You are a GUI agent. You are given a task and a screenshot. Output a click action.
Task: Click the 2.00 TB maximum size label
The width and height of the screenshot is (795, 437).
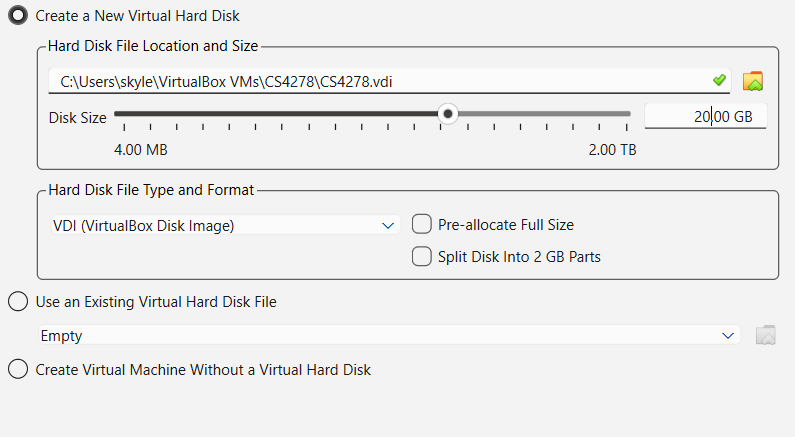click(x=612, y=150)
